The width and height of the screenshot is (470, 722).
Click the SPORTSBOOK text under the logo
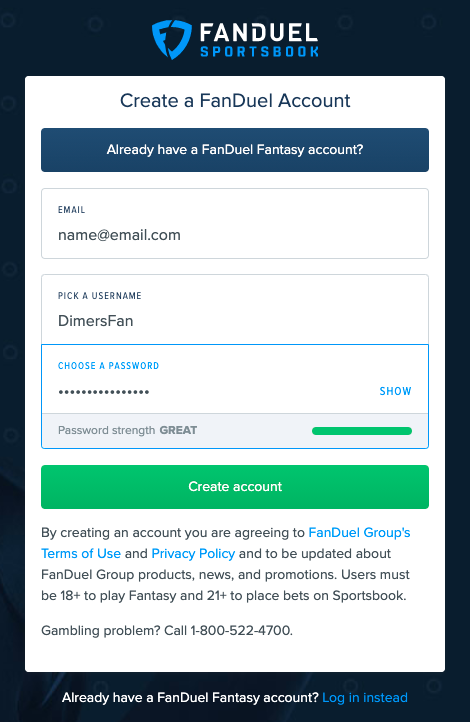point(259,52)
